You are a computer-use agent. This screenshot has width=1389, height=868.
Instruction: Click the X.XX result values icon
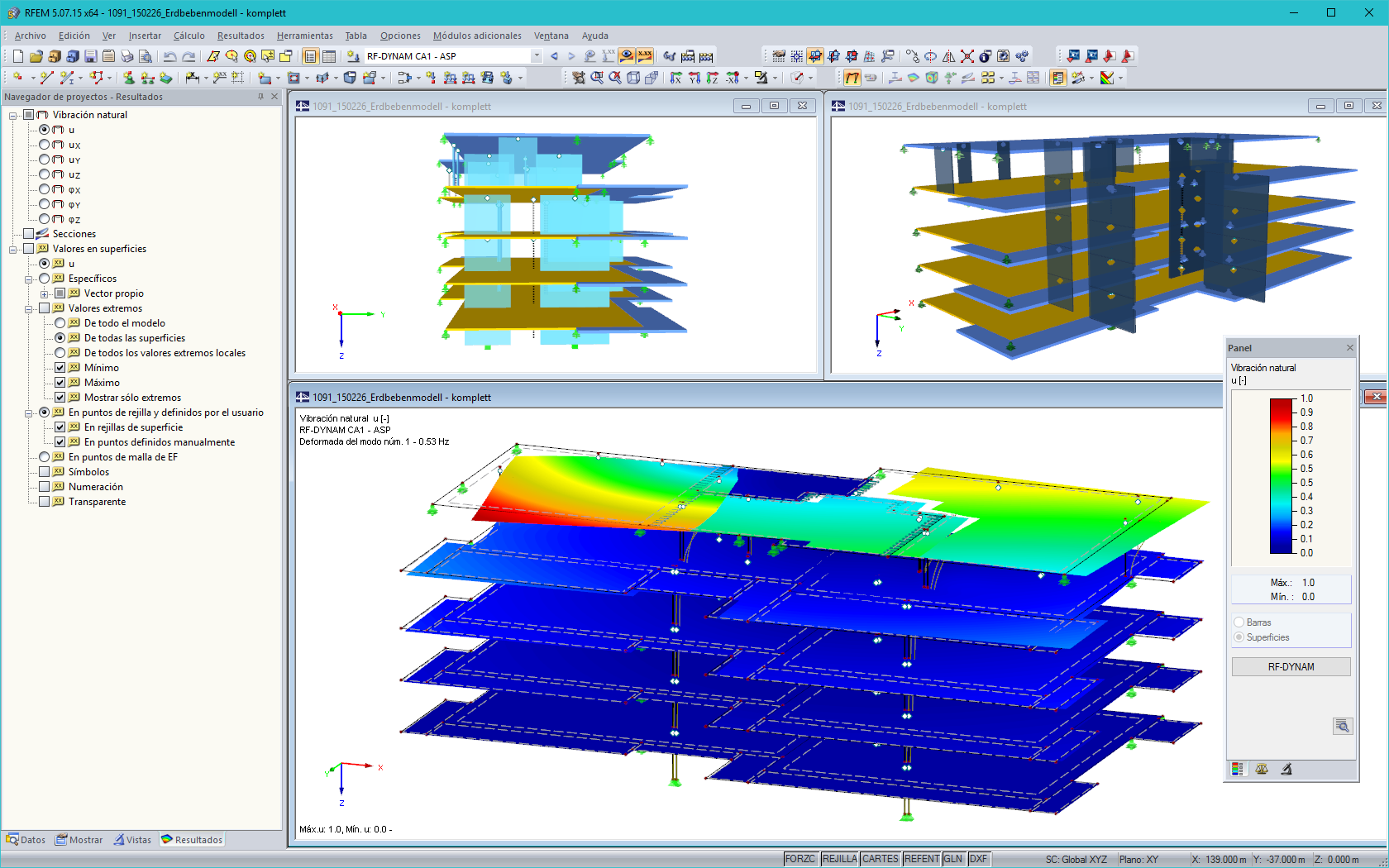(x=645, y=55)
